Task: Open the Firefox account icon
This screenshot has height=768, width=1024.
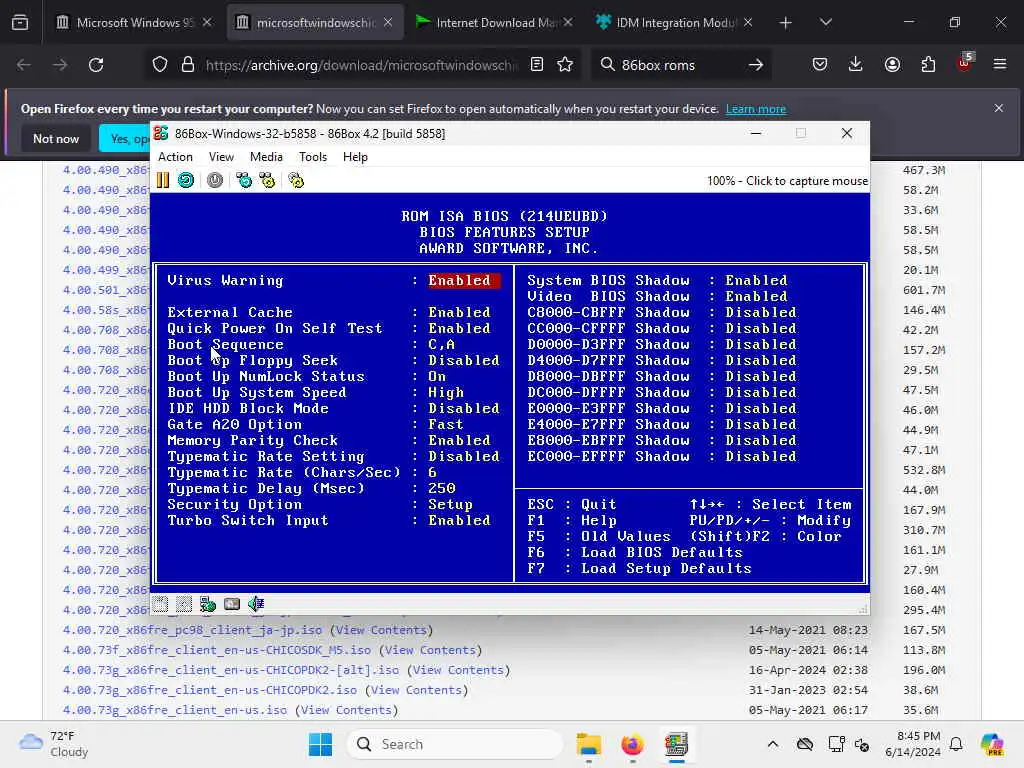Action: 892,65
